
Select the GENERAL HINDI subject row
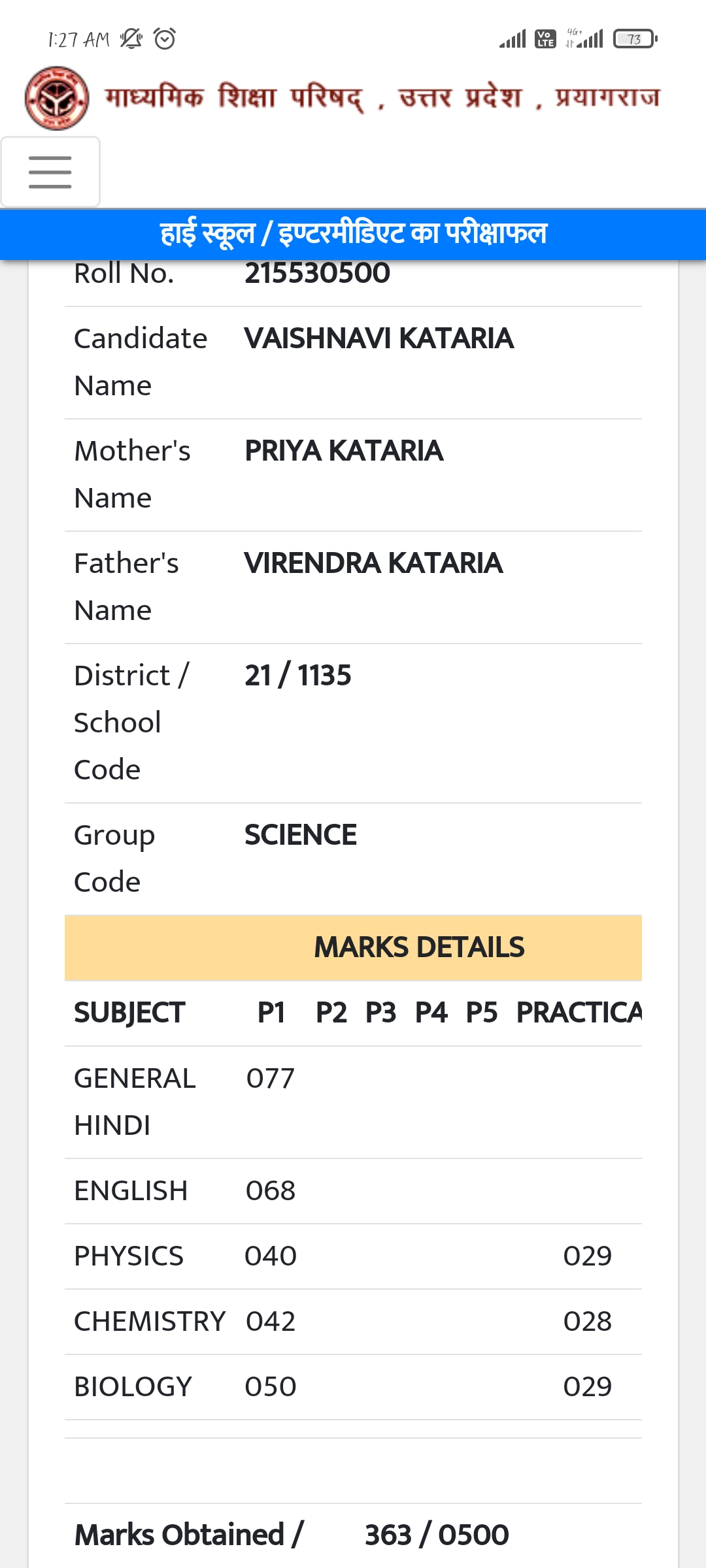(x=135, y=1102)
